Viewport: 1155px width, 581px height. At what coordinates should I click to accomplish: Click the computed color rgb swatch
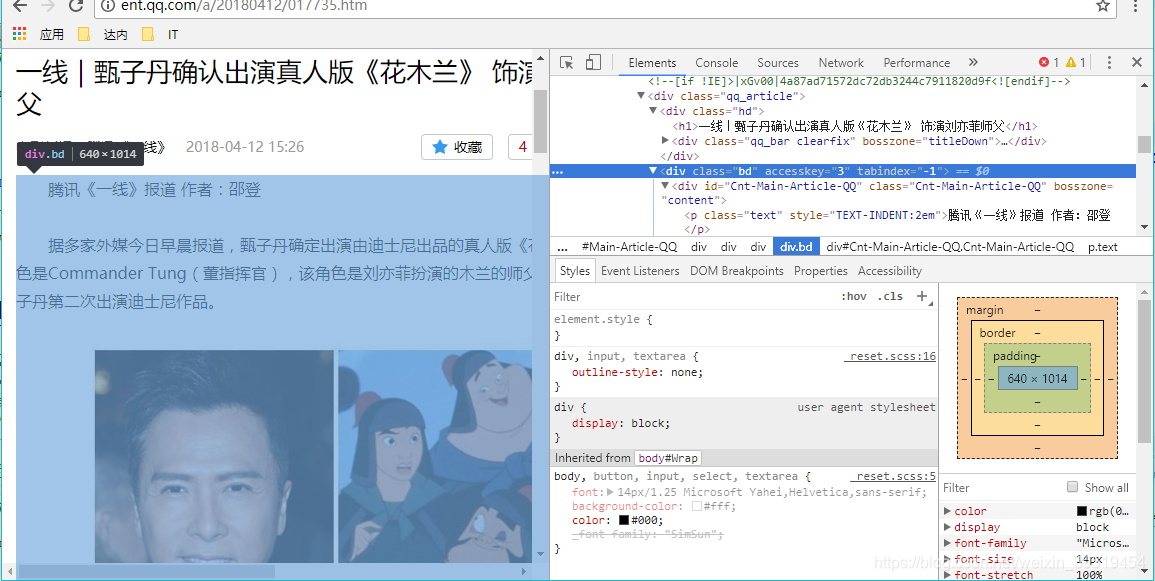[1081, 511]
